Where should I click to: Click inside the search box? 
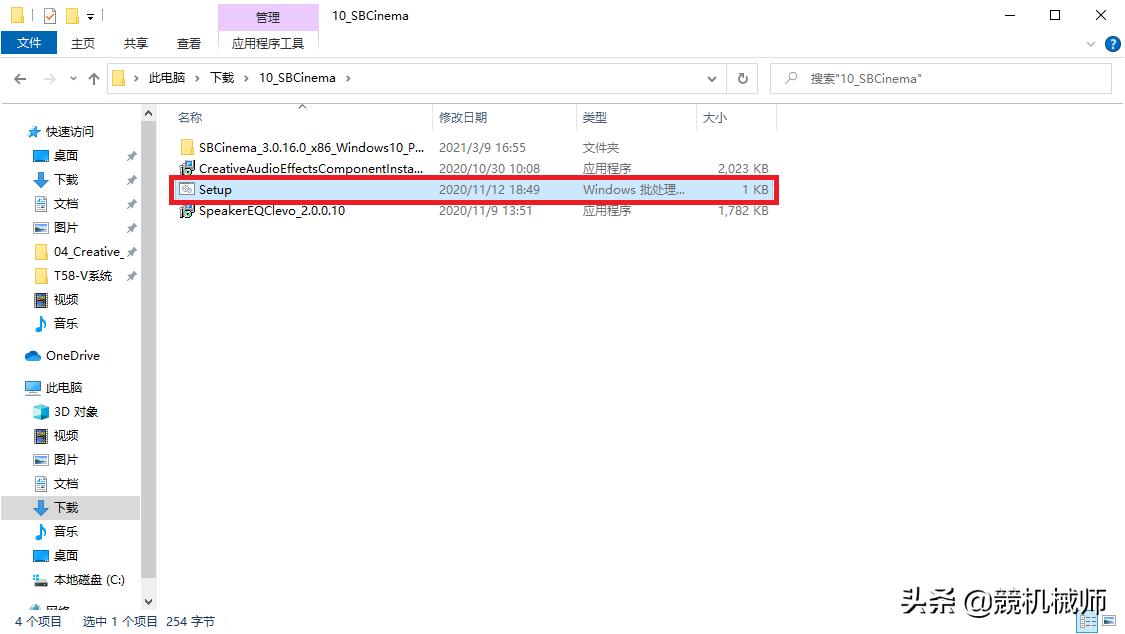pyautogui.click(x=940, y=78)
